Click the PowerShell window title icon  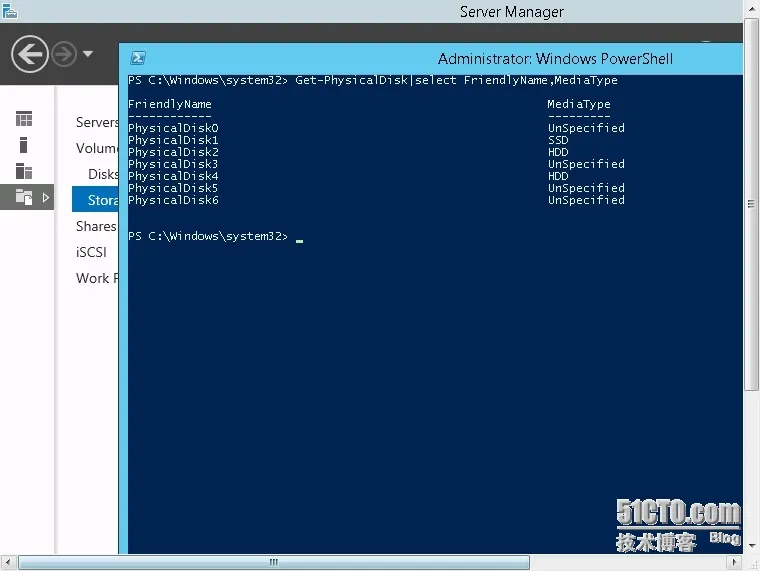[x=138, y=59]
